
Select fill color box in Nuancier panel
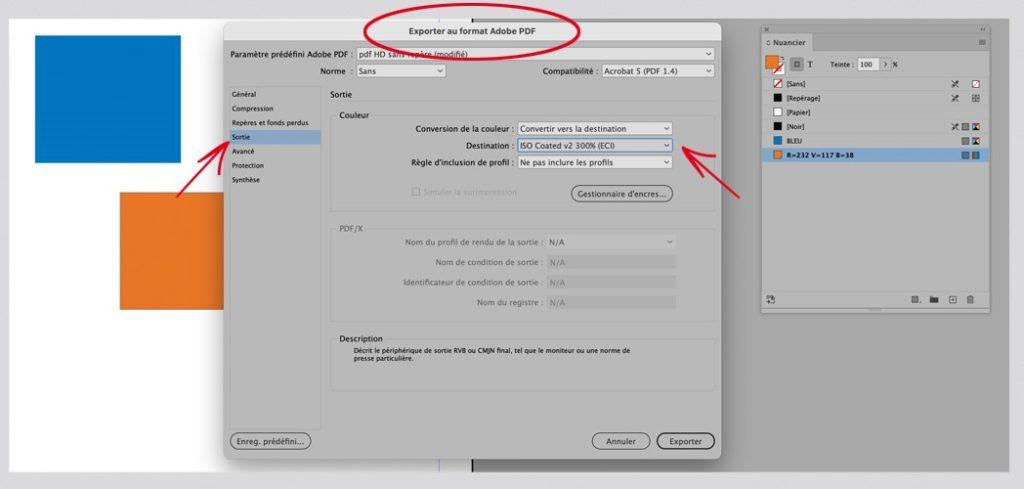[772, 62]
